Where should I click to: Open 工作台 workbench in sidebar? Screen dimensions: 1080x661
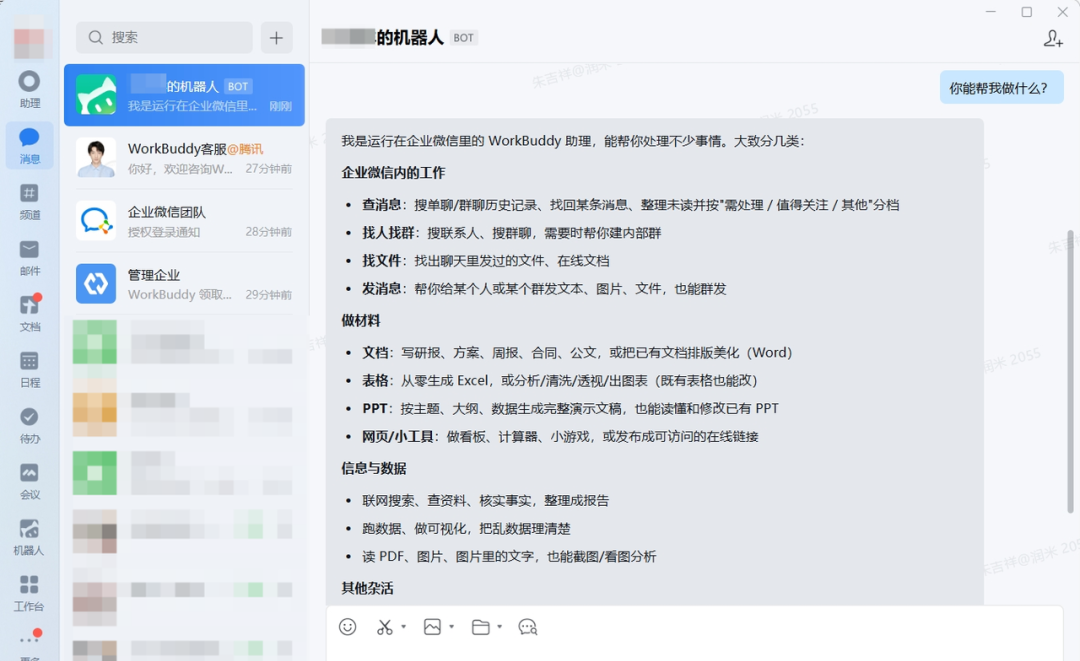29,593
